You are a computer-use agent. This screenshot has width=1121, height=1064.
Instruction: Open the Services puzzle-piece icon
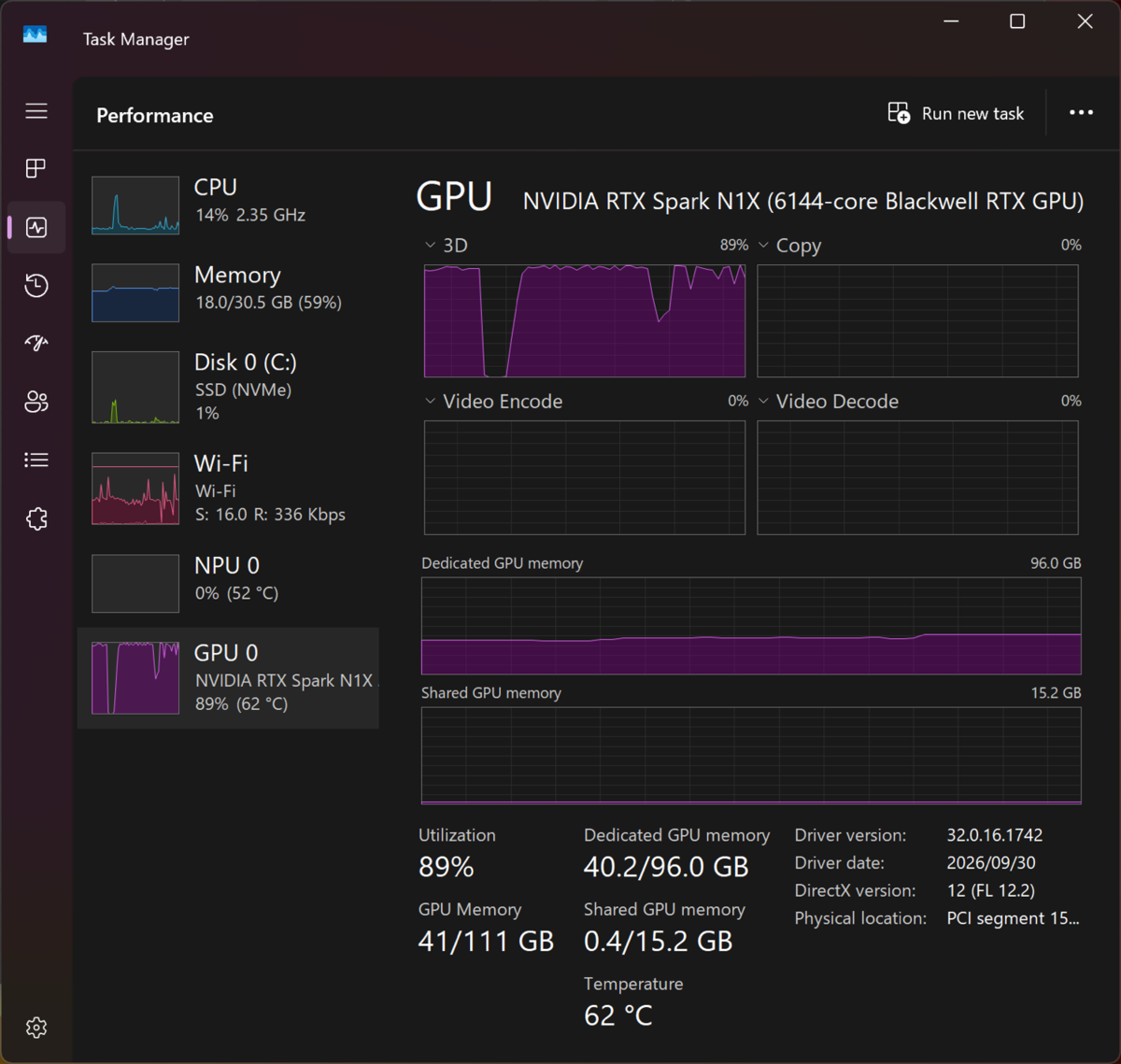[36, 518]
